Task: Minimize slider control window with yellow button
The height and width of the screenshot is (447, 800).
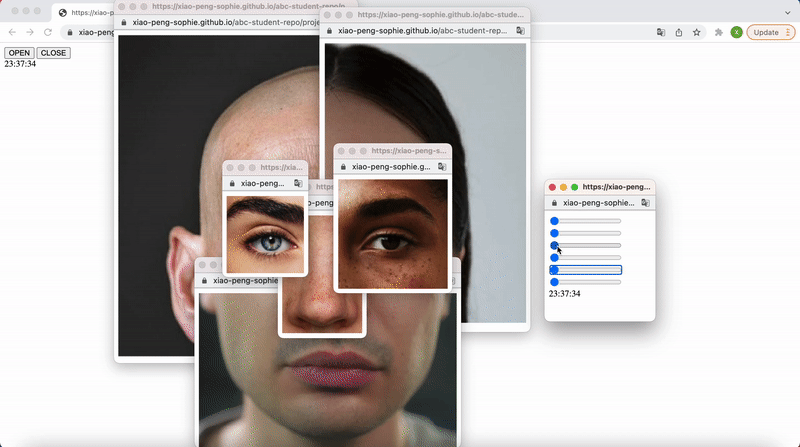Action: [x=563, y=187]
